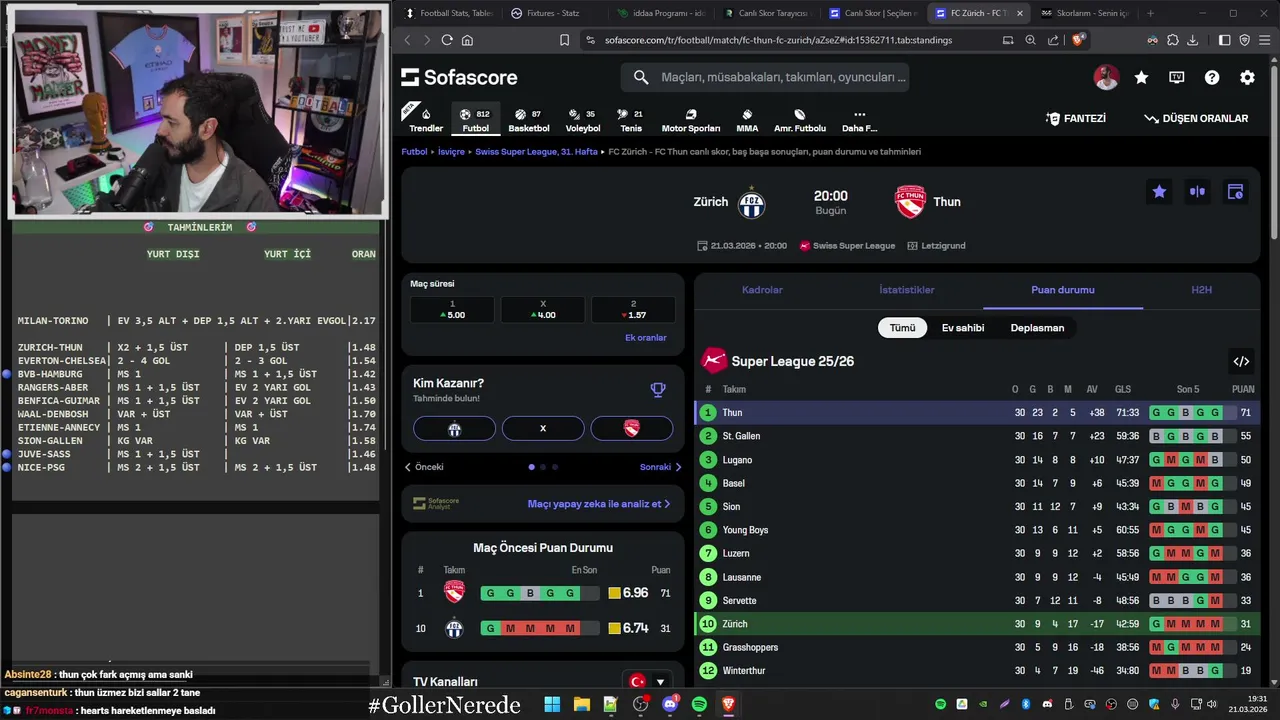Image resolution: width=1280 pixels, height=720 pixels.
Task: Open the Zürich team crest in match header
Action: click(751, 203)
